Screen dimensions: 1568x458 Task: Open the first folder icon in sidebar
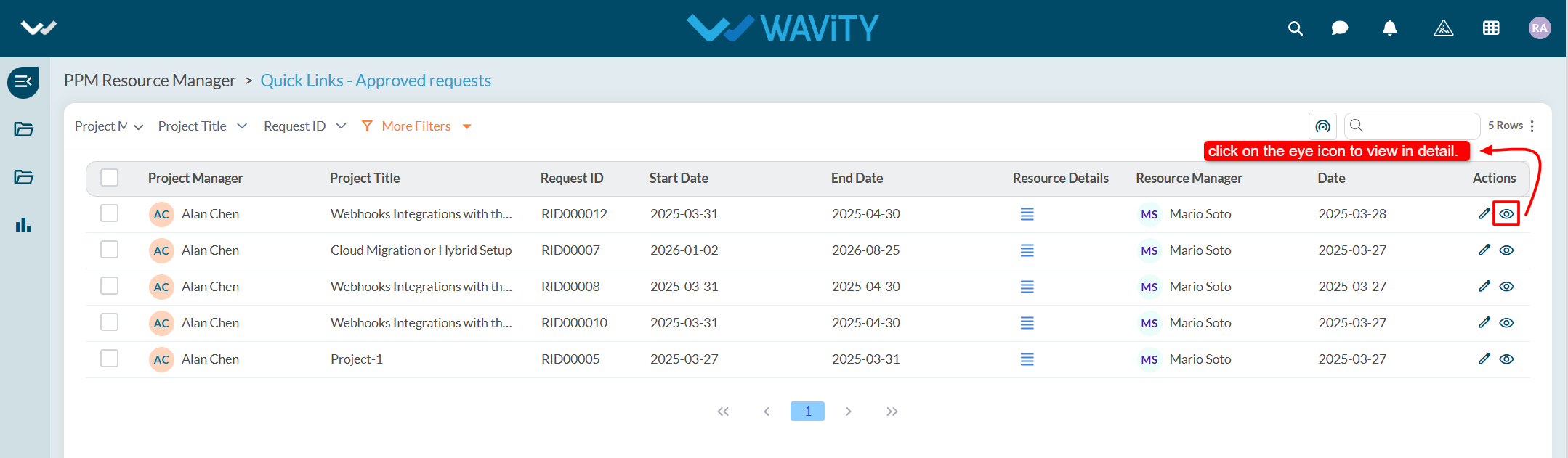[23, 129]
